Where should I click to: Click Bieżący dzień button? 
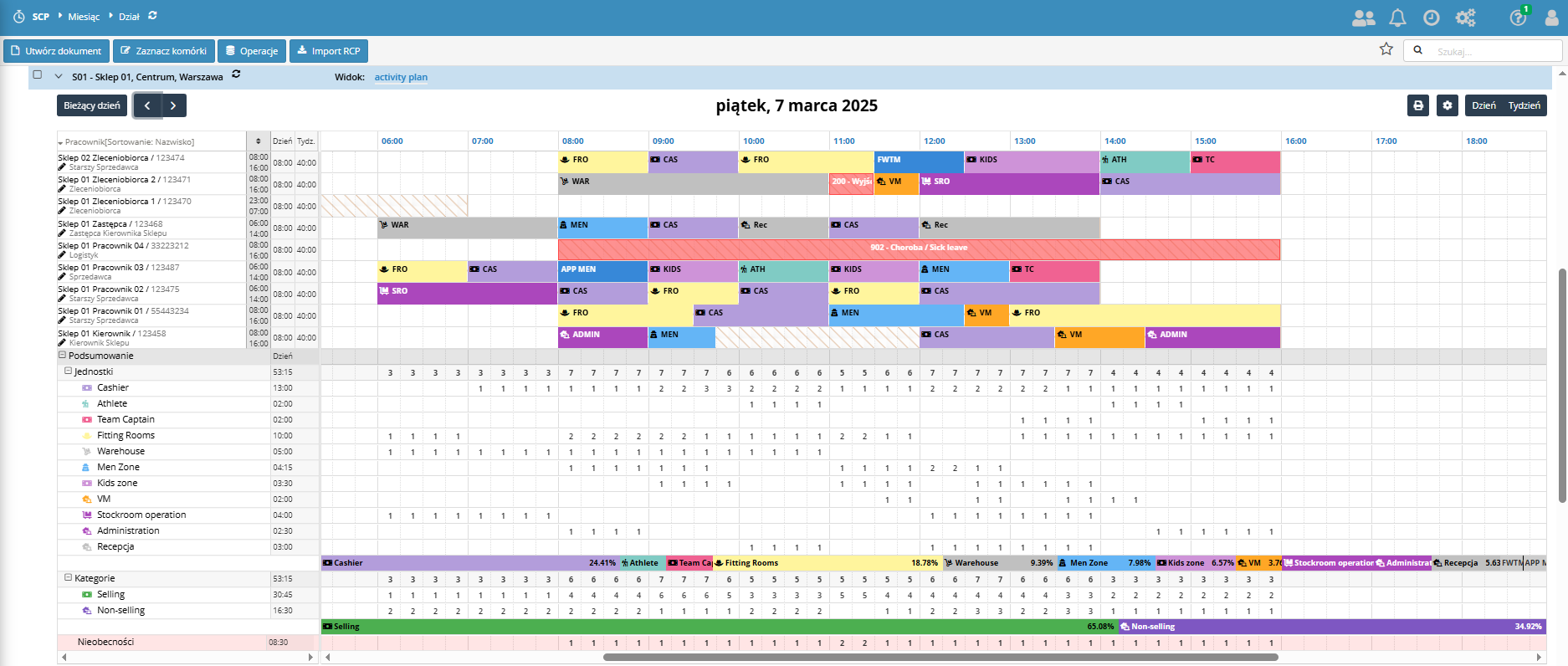[x=92, y=105]
